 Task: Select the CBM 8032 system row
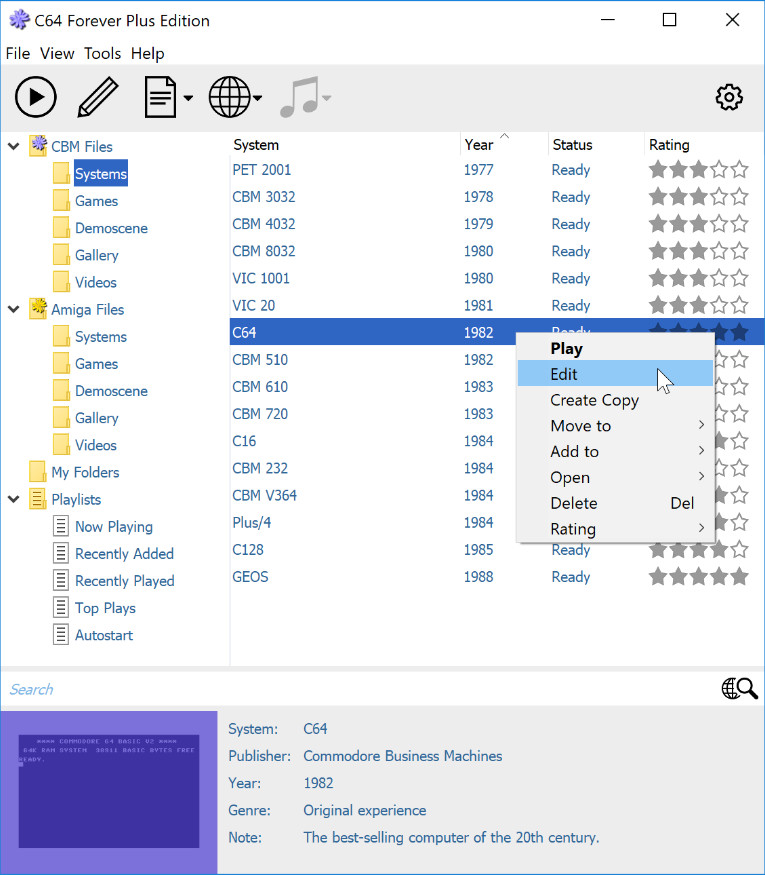[497, 251]
